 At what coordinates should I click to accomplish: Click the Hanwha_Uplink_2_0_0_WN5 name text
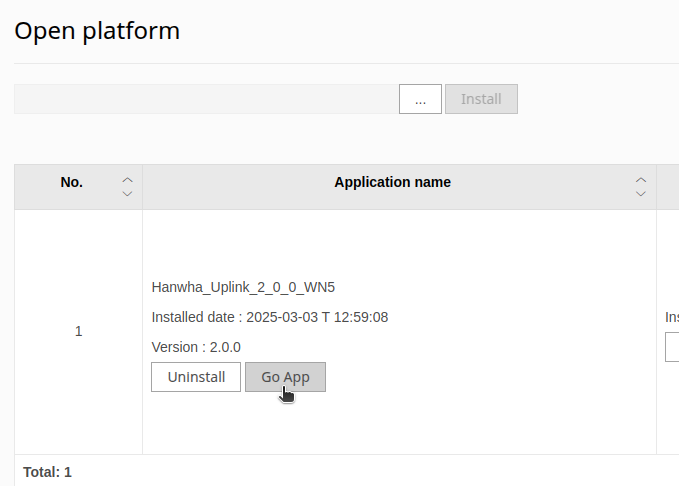click(243, 287)
